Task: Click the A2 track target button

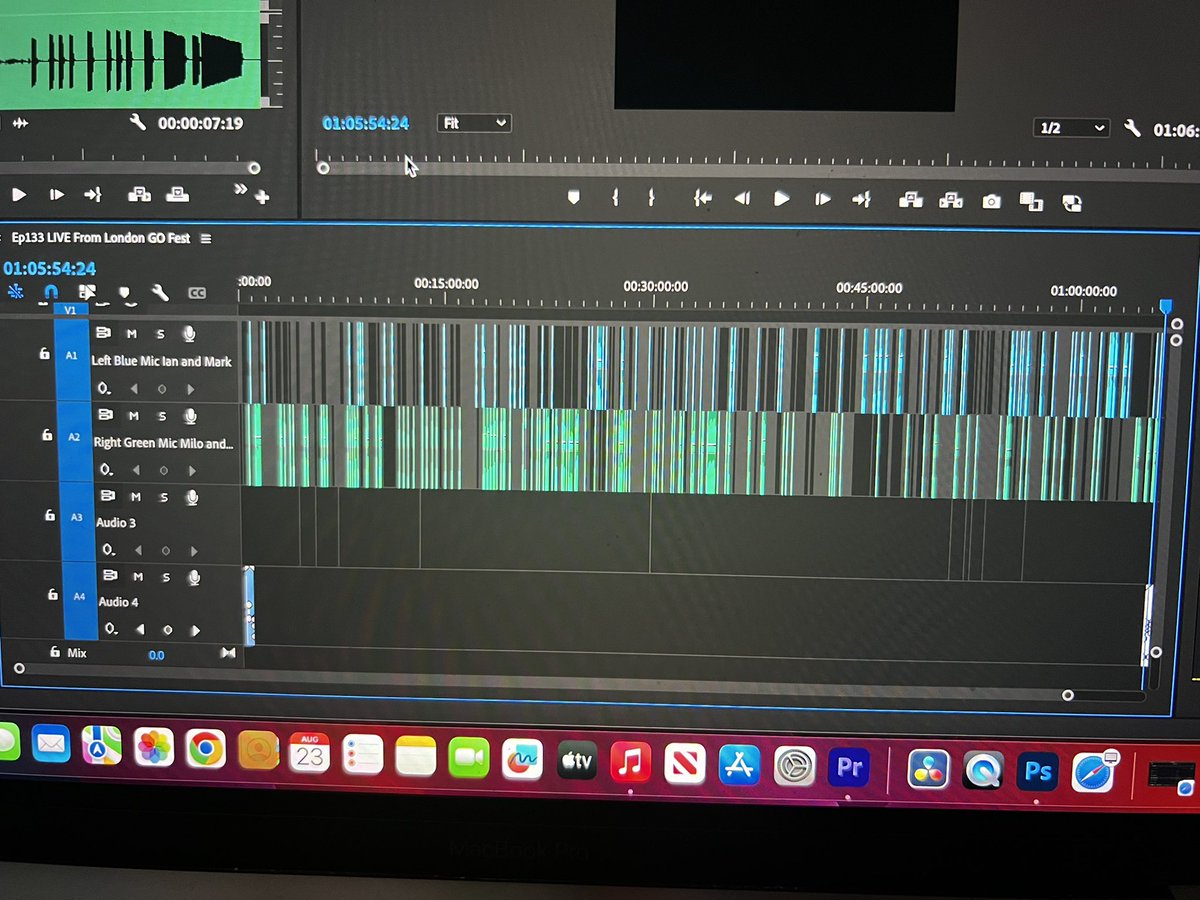Action: click(x=73, y=437)
